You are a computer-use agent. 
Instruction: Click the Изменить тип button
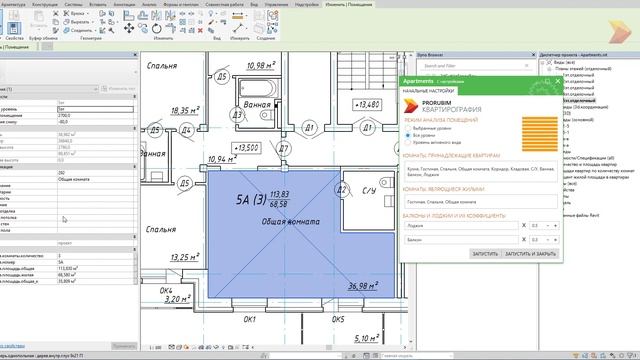(x=119, y=89)
